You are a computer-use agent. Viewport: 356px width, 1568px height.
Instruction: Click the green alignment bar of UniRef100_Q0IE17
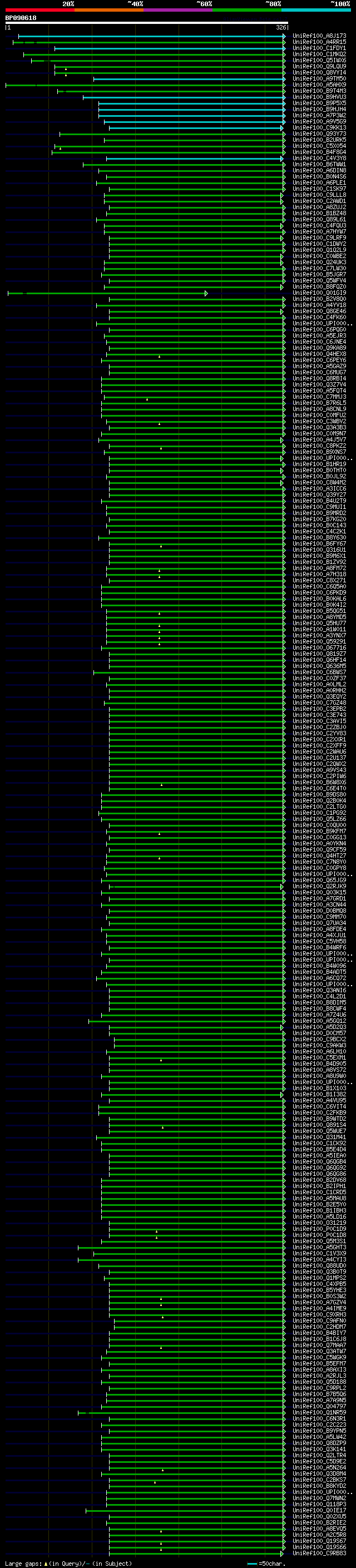(186, 1511)
